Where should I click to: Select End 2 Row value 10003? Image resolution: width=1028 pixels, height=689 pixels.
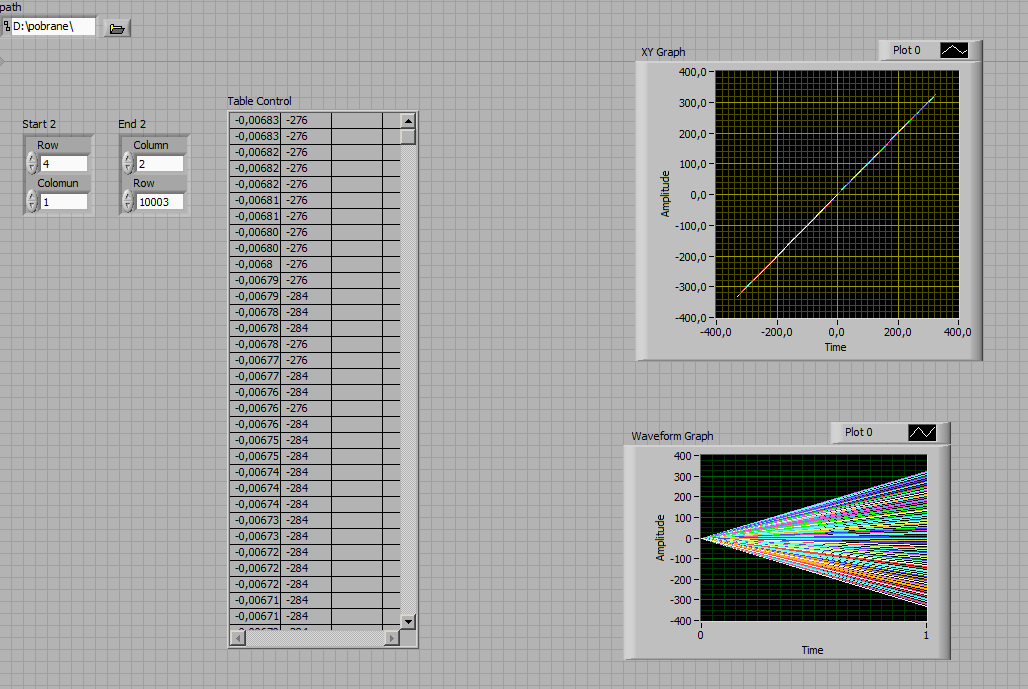click(x=159, y=202)
